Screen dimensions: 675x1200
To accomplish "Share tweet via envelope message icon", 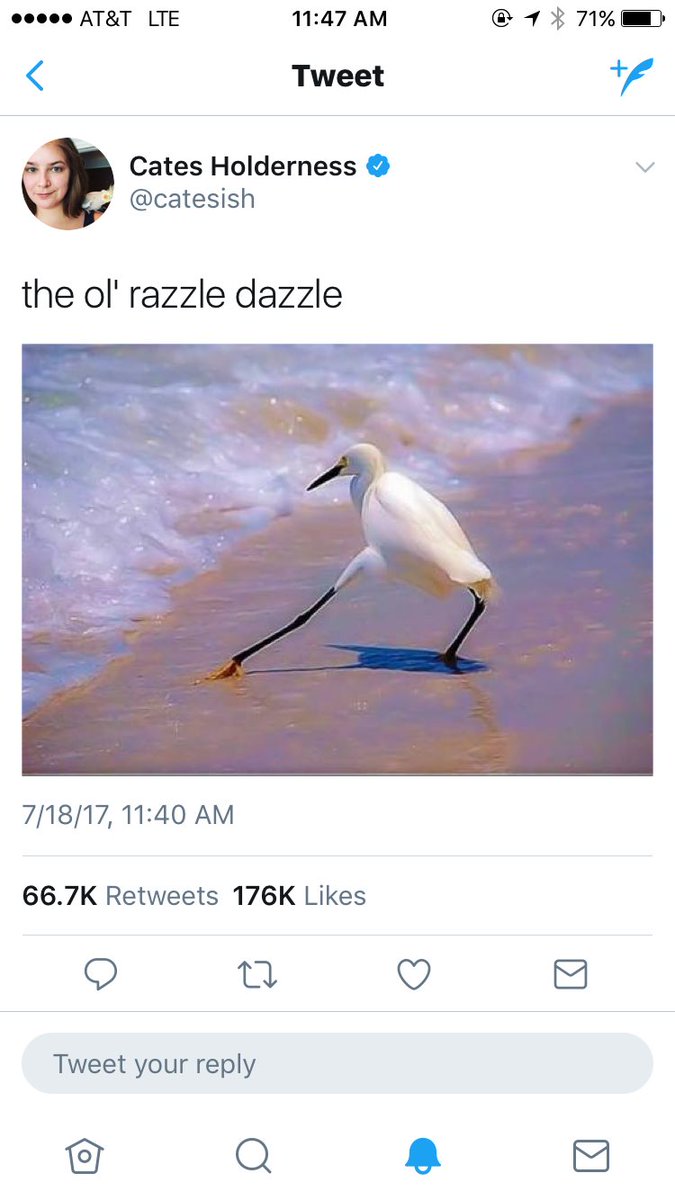I will point(570,974).
